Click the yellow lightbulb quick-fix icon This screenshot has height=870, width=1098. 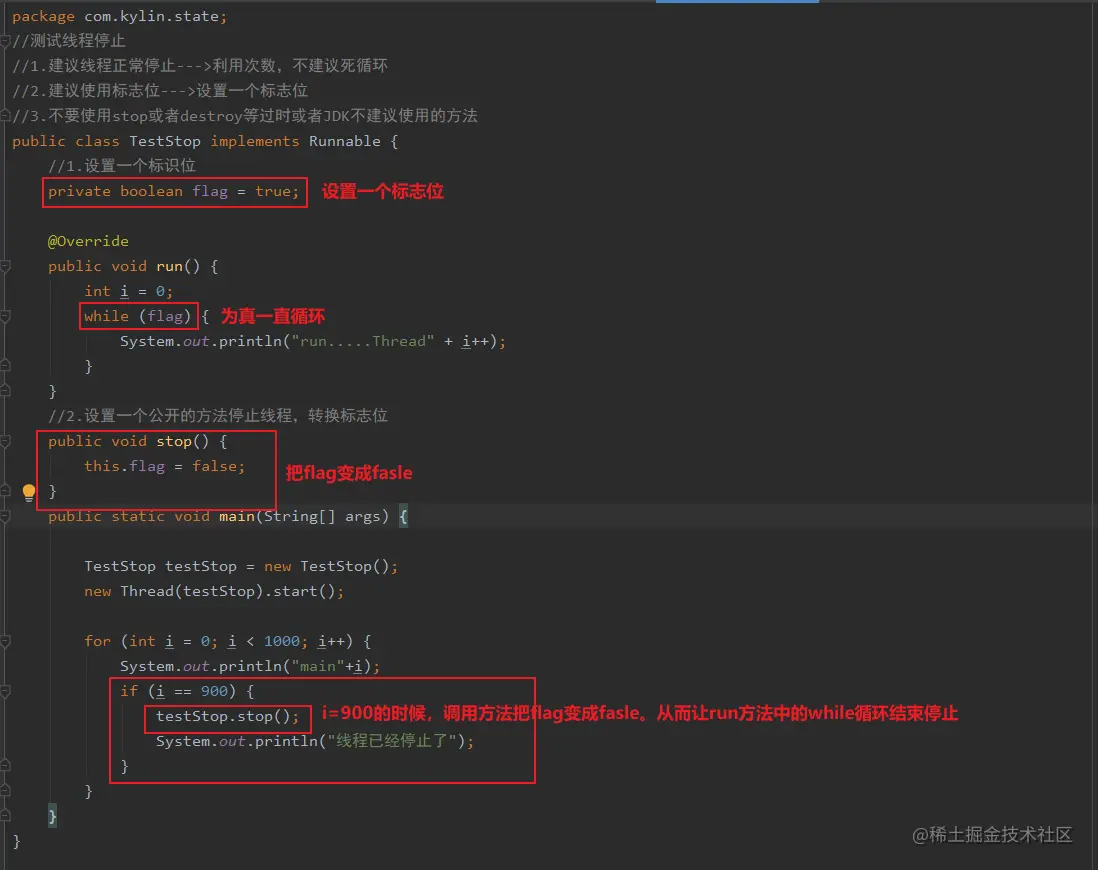point(29,492)
